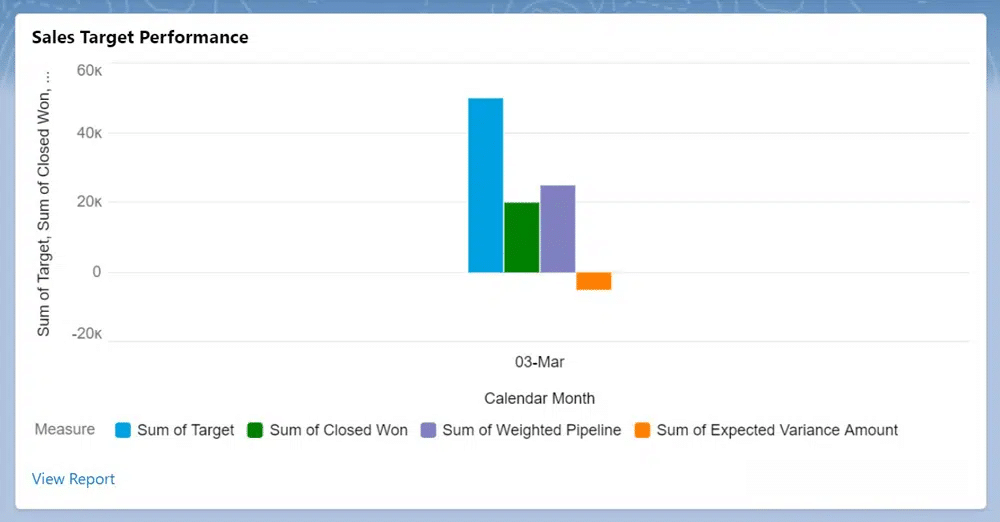Click the -20k y-axis tick label
This screenshot has height=522, width=1000.
point(86,334)
